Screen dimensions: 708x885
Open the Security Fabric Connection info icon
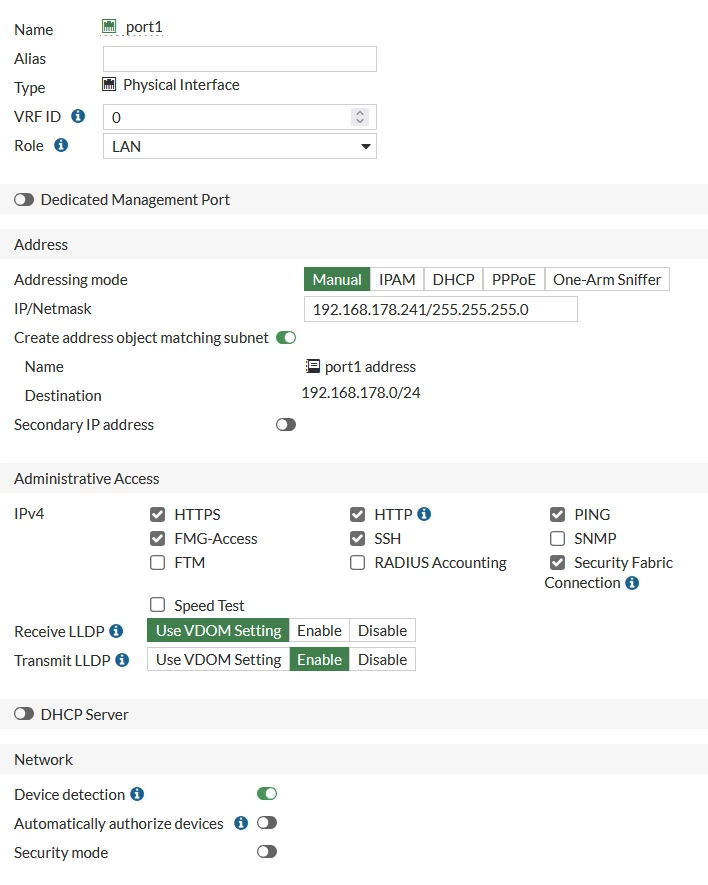coord(632,582)
